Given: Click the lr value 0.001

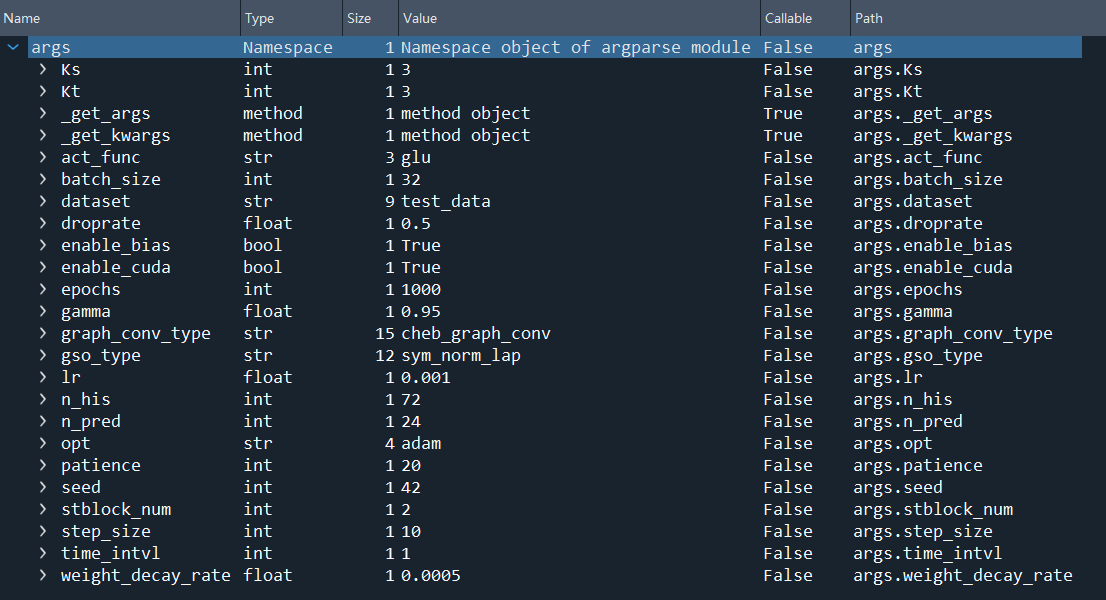Looking at the screenshot, I should pyautogui.click(x=426, y=377).
